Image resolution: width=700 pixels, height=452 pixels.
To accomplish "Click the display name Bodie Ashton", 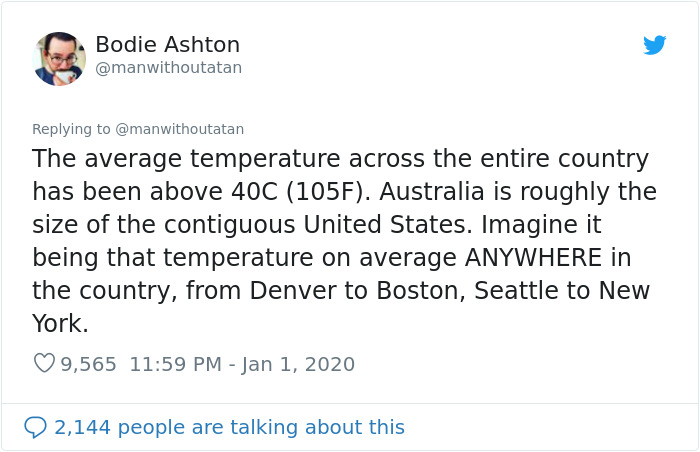I will (167, 45).
